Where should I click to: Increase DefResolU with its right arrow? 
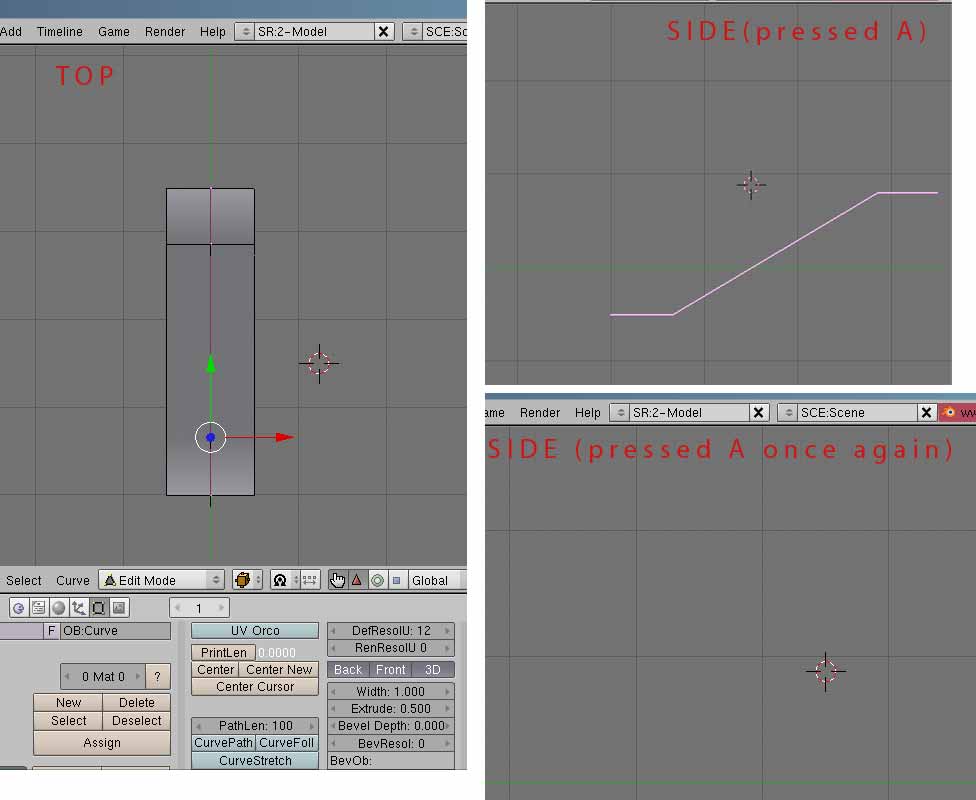[448, 631]
